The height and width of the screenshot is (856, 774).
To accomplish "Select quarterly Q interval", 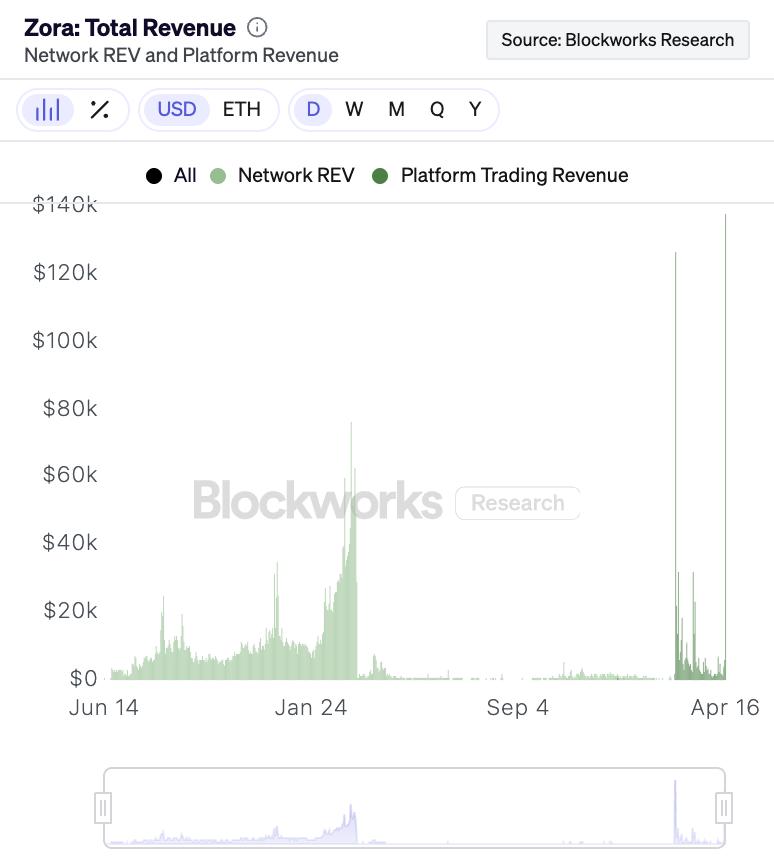I will tap(437, 110).
